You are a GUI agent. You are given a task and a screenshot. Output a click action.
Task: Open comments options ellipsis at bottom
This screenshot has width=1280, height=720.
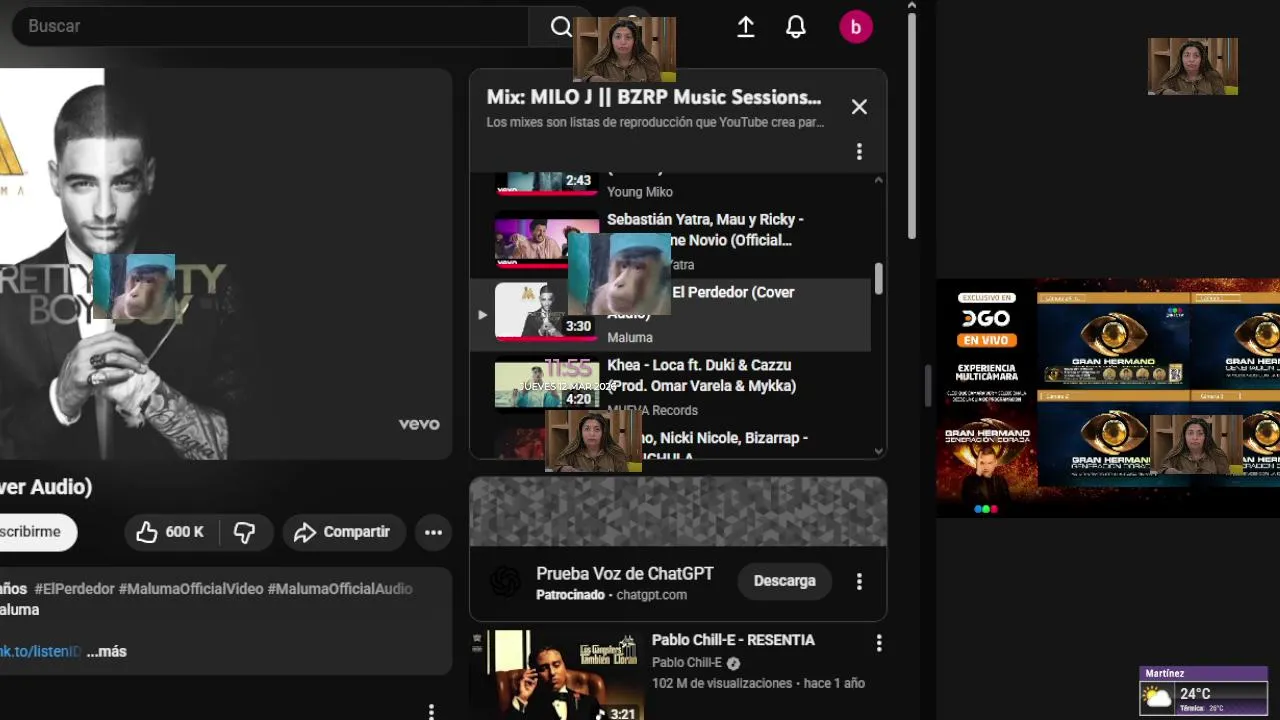[431, 711]
